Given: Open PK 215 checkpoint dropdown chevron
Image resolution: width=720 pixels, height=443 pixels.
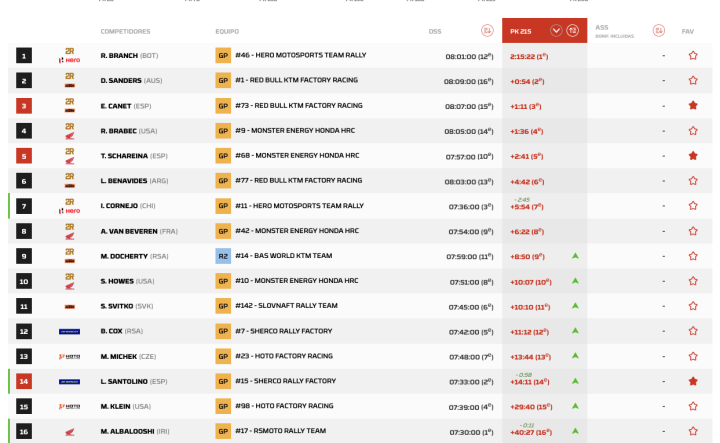Looking at the screenshot, I should click(x=556, y=31).
